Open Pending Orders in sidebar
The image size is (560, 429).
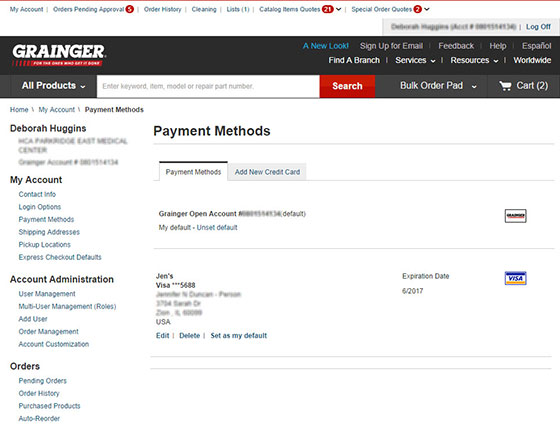pos(42,381)
